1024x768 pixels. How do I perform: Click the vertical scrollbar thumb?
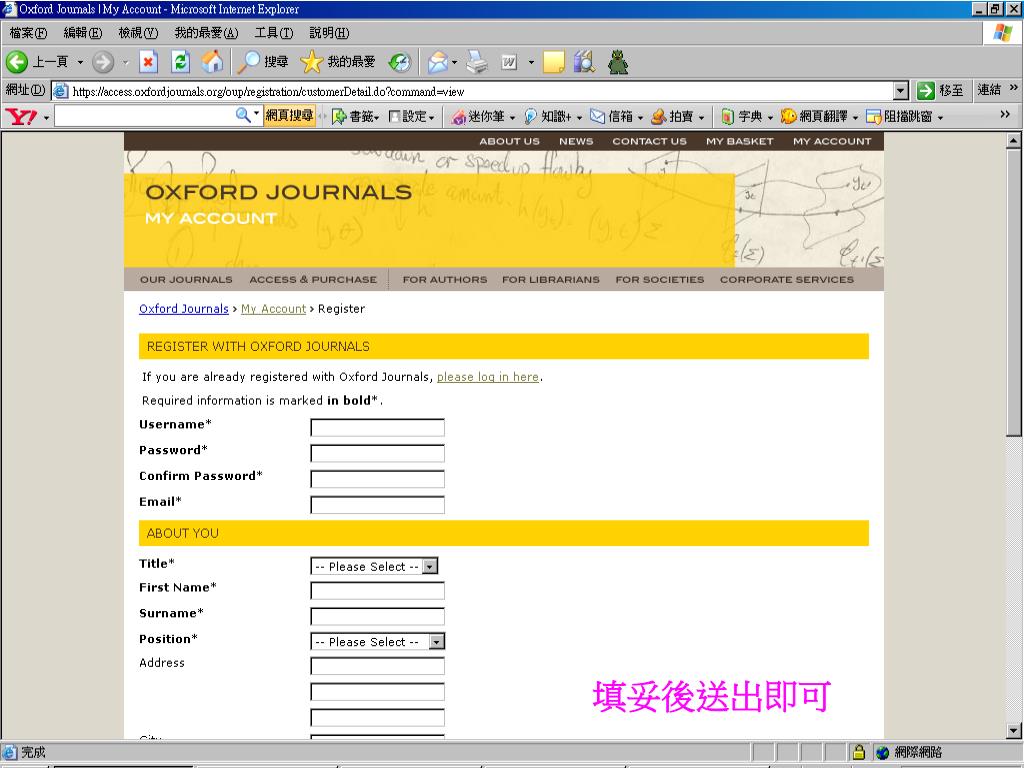(1013, 292)
